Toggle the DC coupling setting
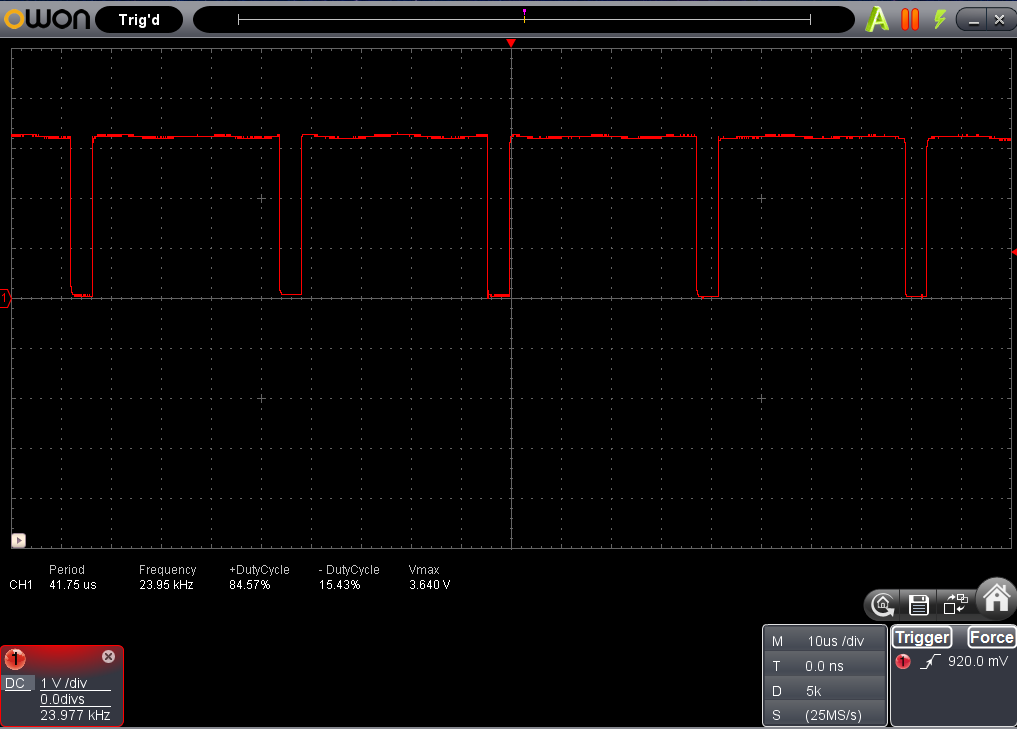Image resolution: width=1017 pixels, height=729 pixels. point(15,683)
